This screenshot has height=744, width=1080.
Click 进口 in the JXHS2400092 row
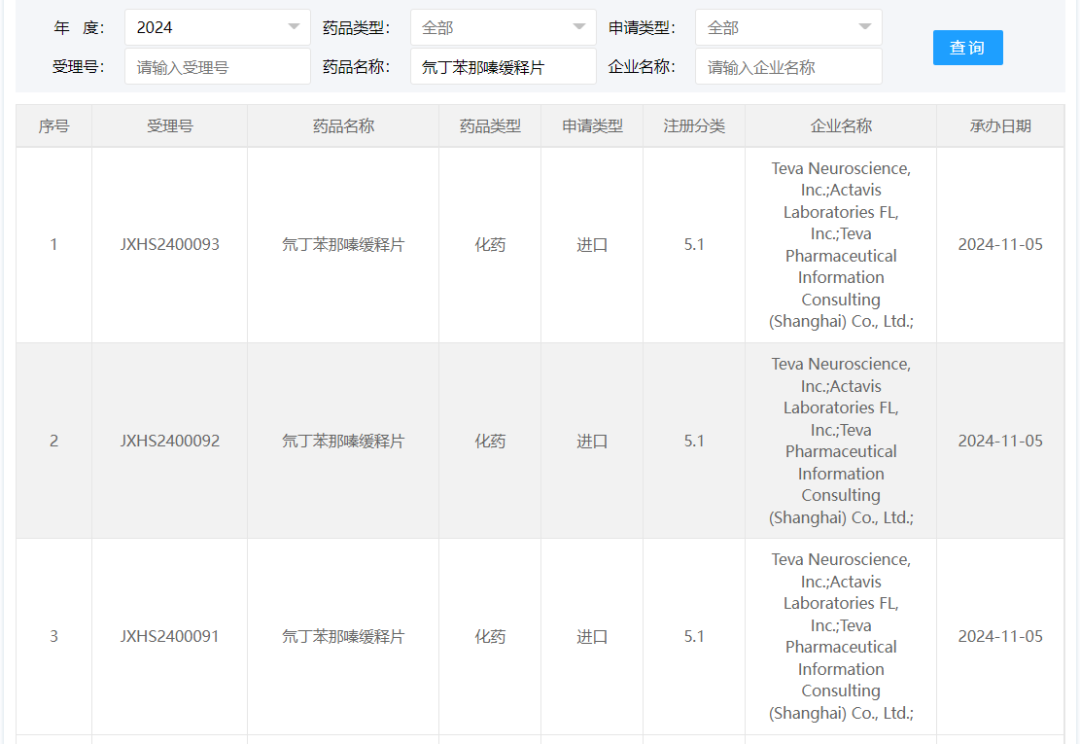click(x=592, y=441)
